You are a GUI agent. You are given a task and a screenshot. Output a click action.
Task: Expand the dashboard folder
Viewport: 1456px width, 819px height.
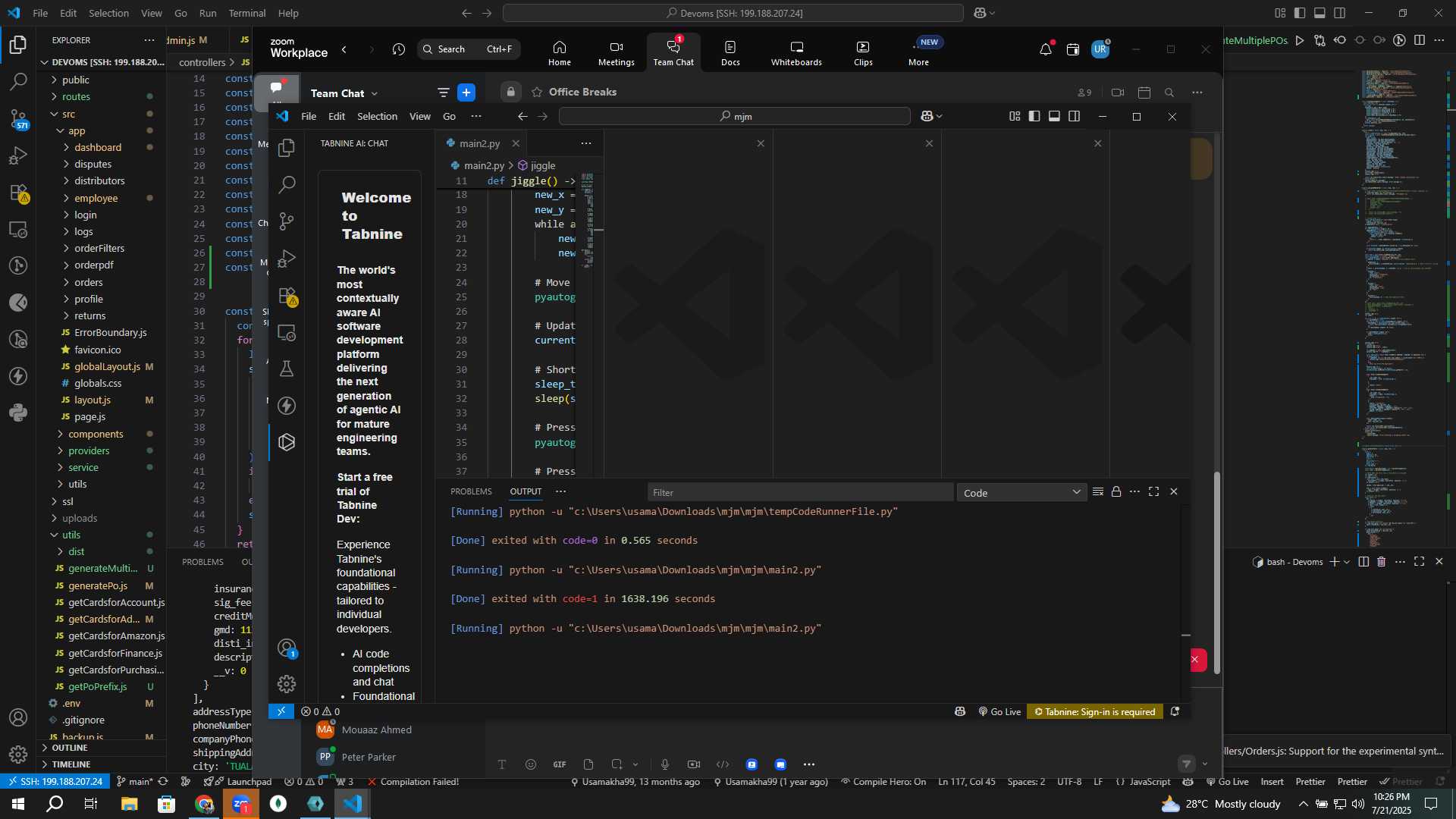(98, 147)
